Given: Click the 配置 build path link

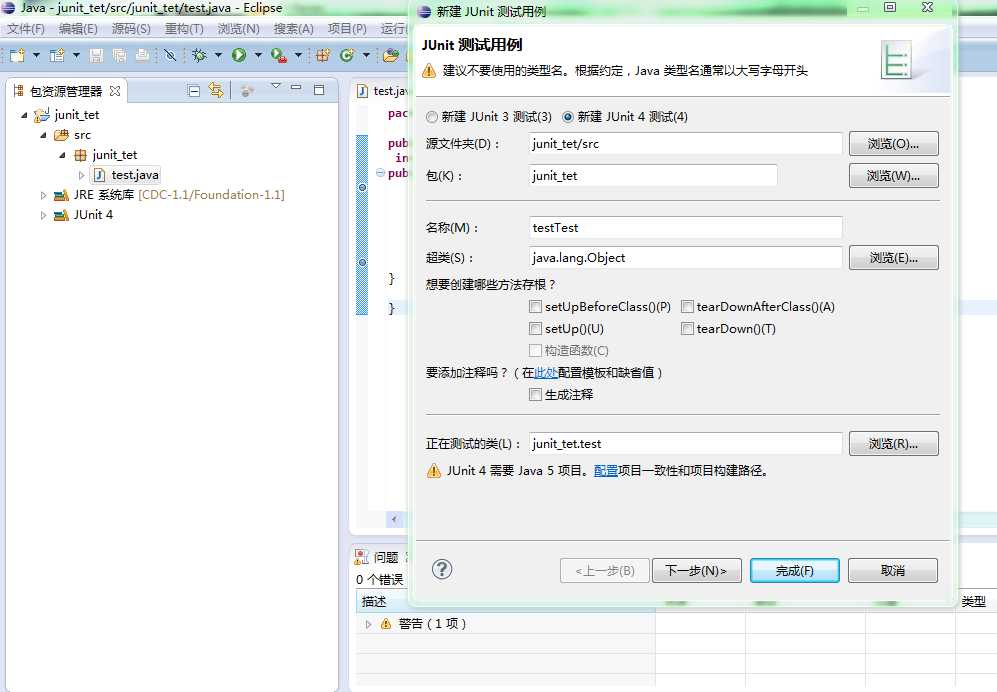Looking at the screenshot, I should tap(606, 471).
